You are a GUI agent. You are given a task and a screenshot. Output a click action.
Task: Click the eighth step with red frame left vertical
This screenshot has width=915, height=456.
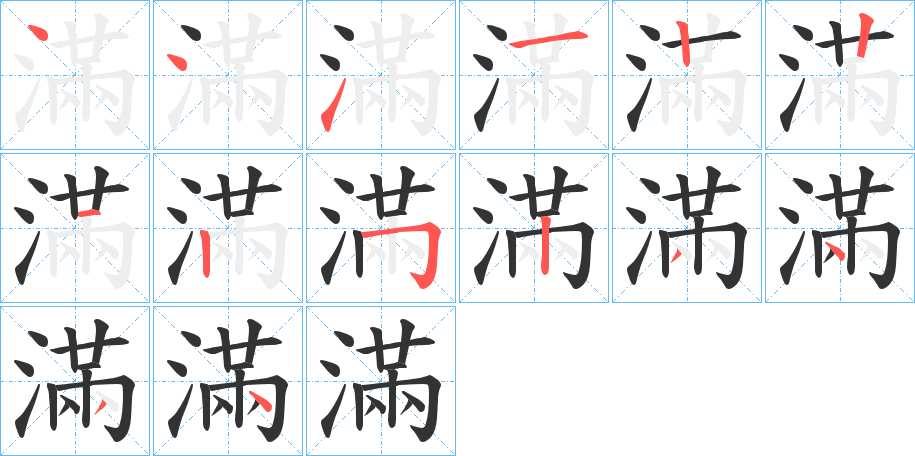[x=228, y=228]
